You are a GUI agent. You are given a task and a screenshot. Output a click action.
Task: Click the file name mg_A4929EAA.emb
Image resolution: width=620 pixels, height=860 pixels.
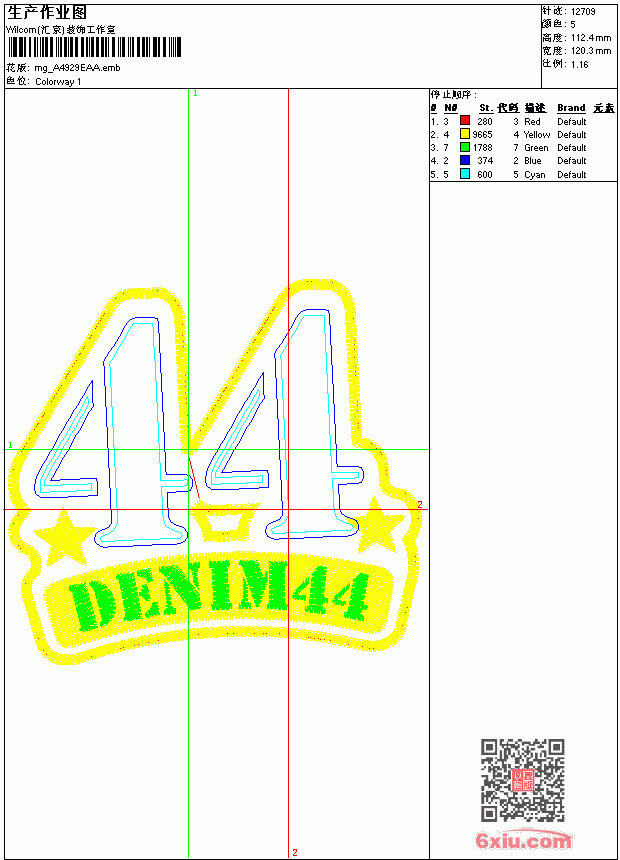(77, 68)
